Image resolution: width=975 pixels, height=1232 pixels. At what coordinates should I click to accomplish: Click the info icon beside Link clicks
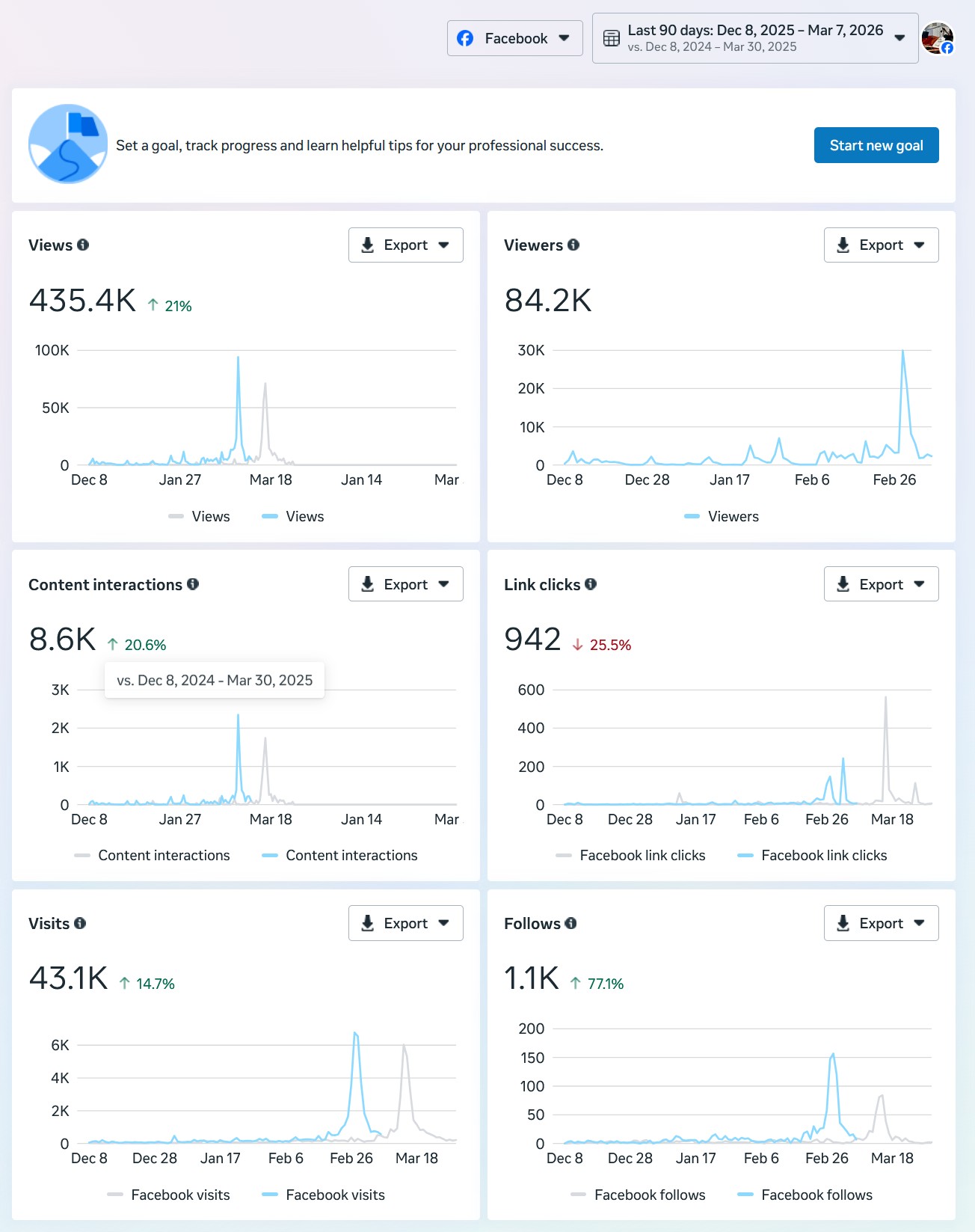591,584
